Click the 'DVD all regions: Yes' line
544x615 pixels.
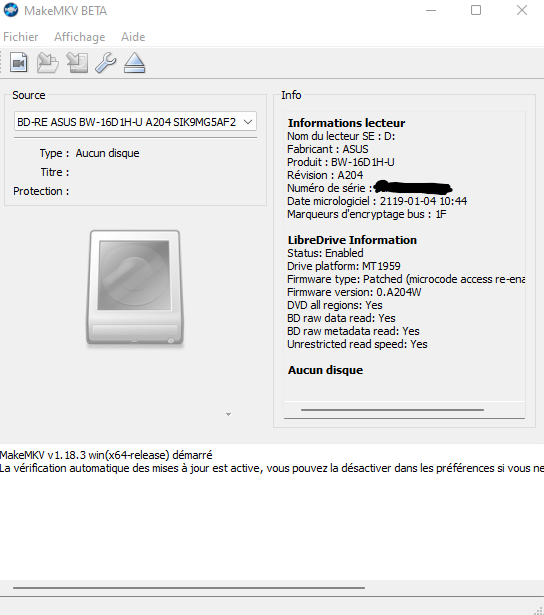(335, 305)
